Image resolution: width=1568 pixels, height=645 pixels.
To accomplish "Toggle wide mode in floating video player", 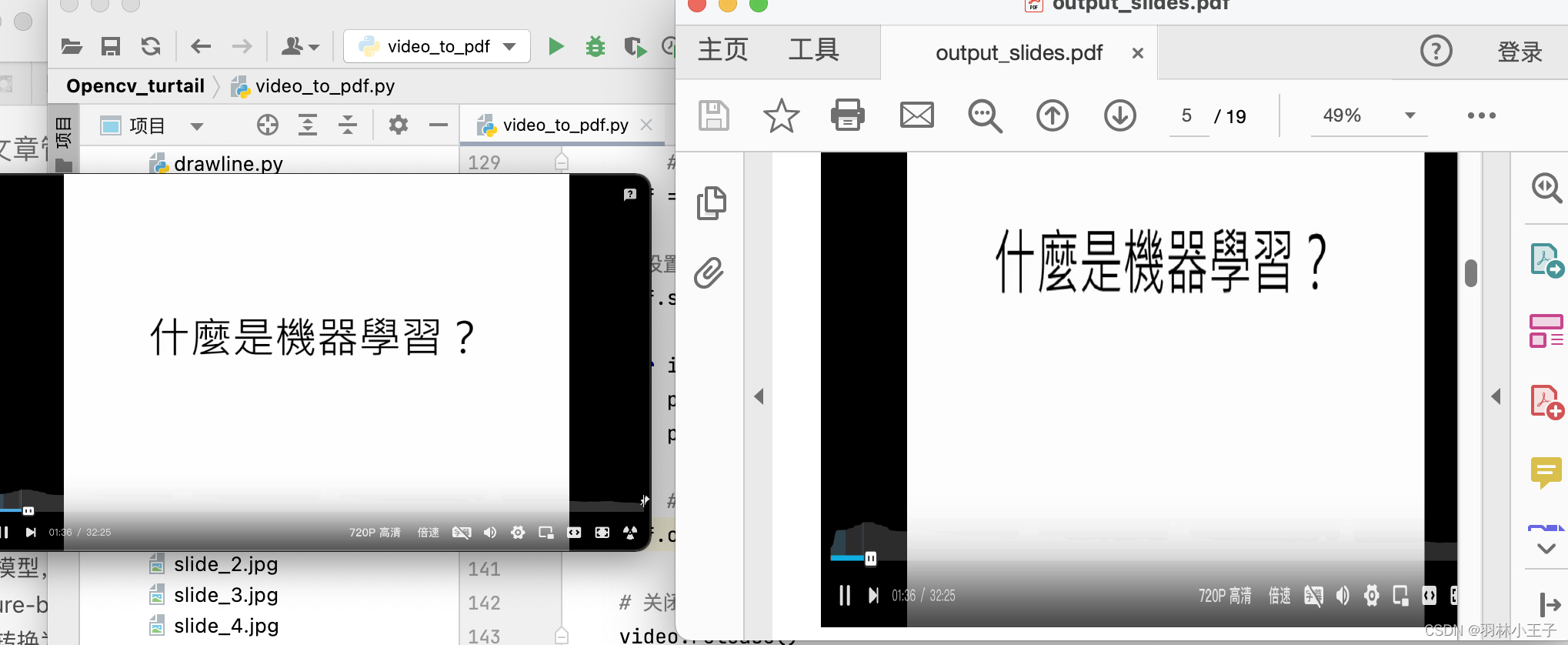I will coord(574,533).
